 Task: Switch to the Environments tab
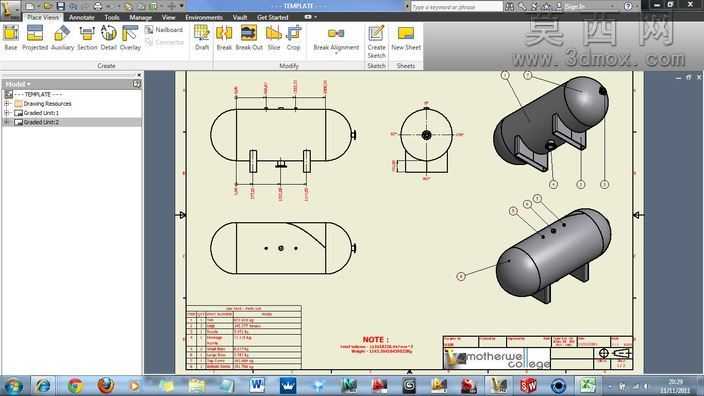tap(204, 17)
